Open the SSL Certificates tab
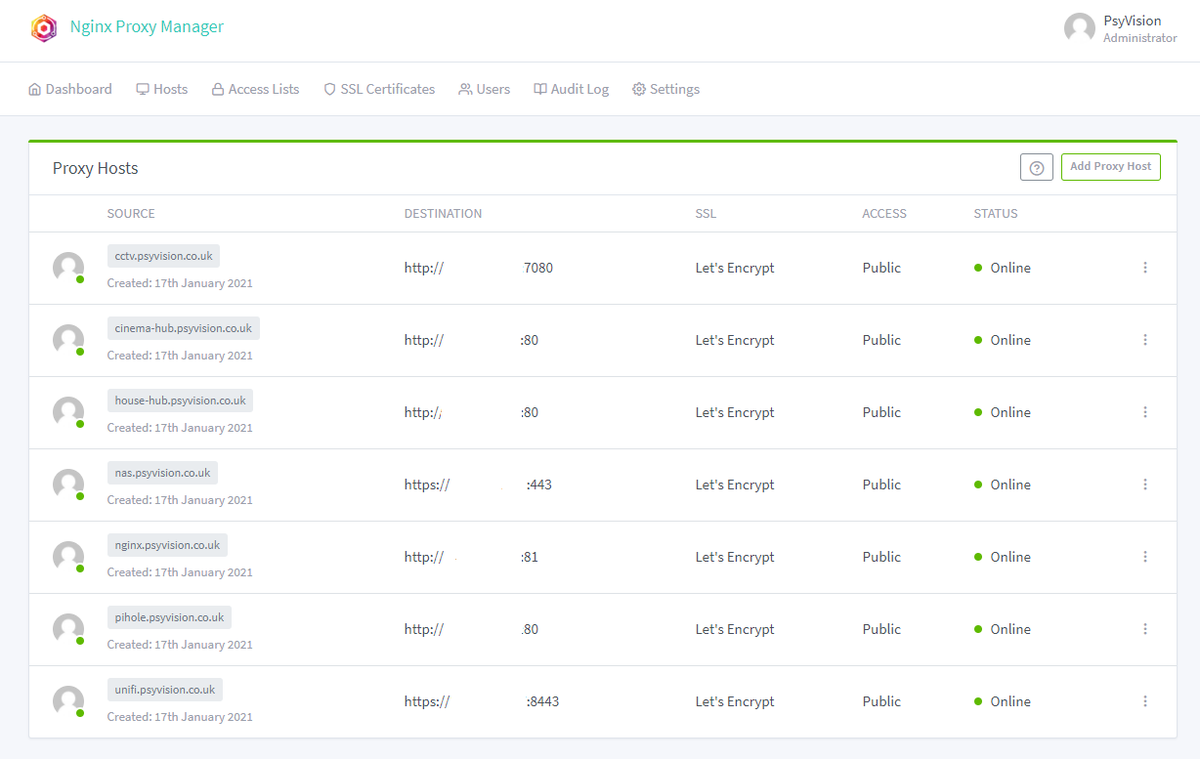1200x759 pixels. pyautogui.click(x=379, y=89)
